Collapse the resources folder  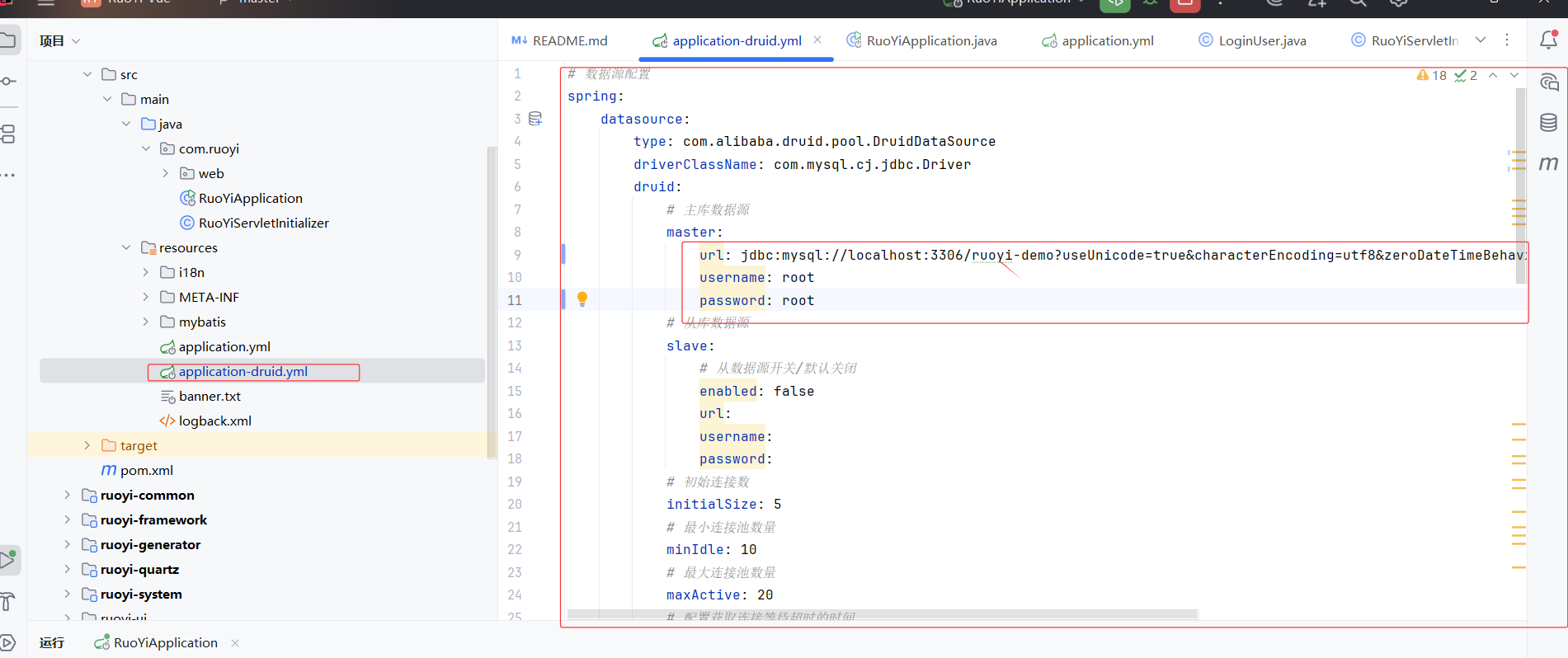coord(126,247)
